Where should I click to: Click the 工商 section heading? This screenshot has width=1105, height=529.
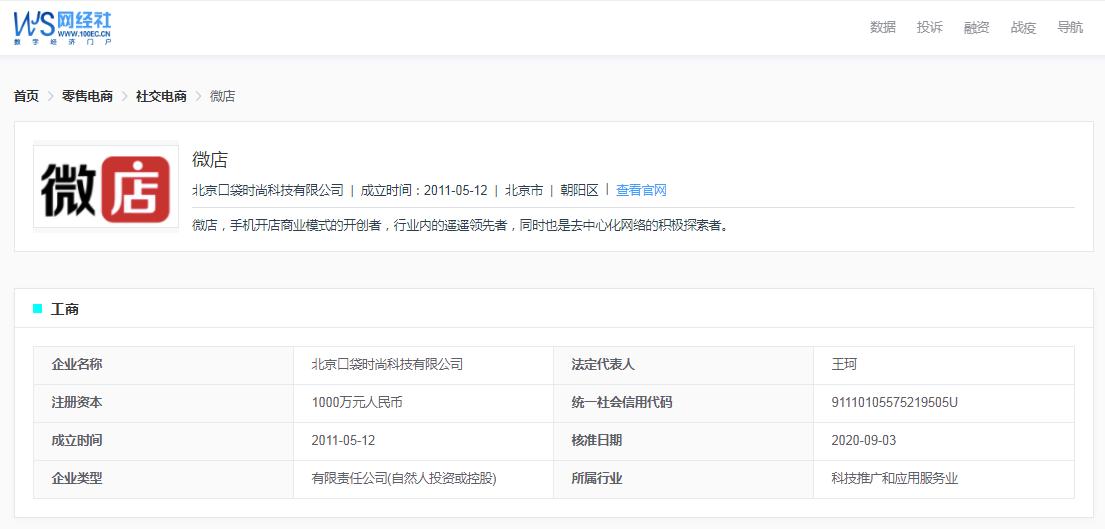(65, 309)
